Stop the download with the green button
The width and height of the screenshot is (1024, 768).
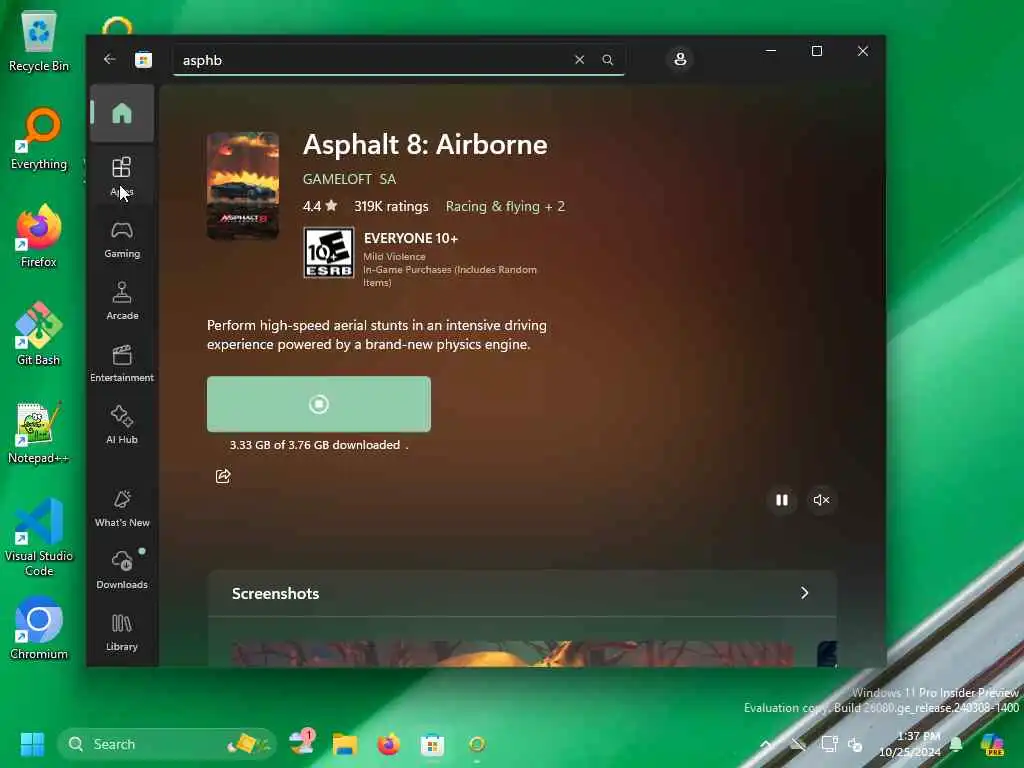319,404
